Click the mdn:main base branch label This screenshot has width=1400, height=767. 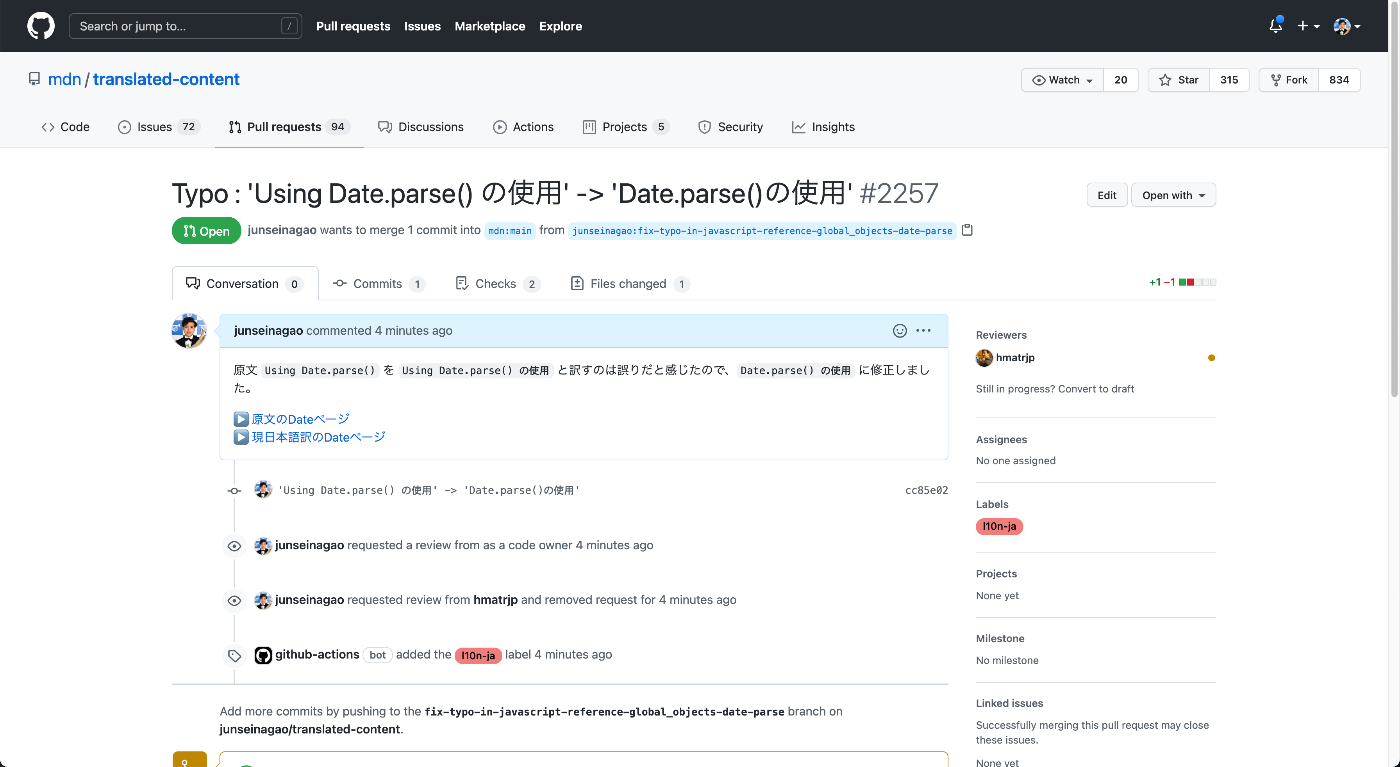[510, 231]
